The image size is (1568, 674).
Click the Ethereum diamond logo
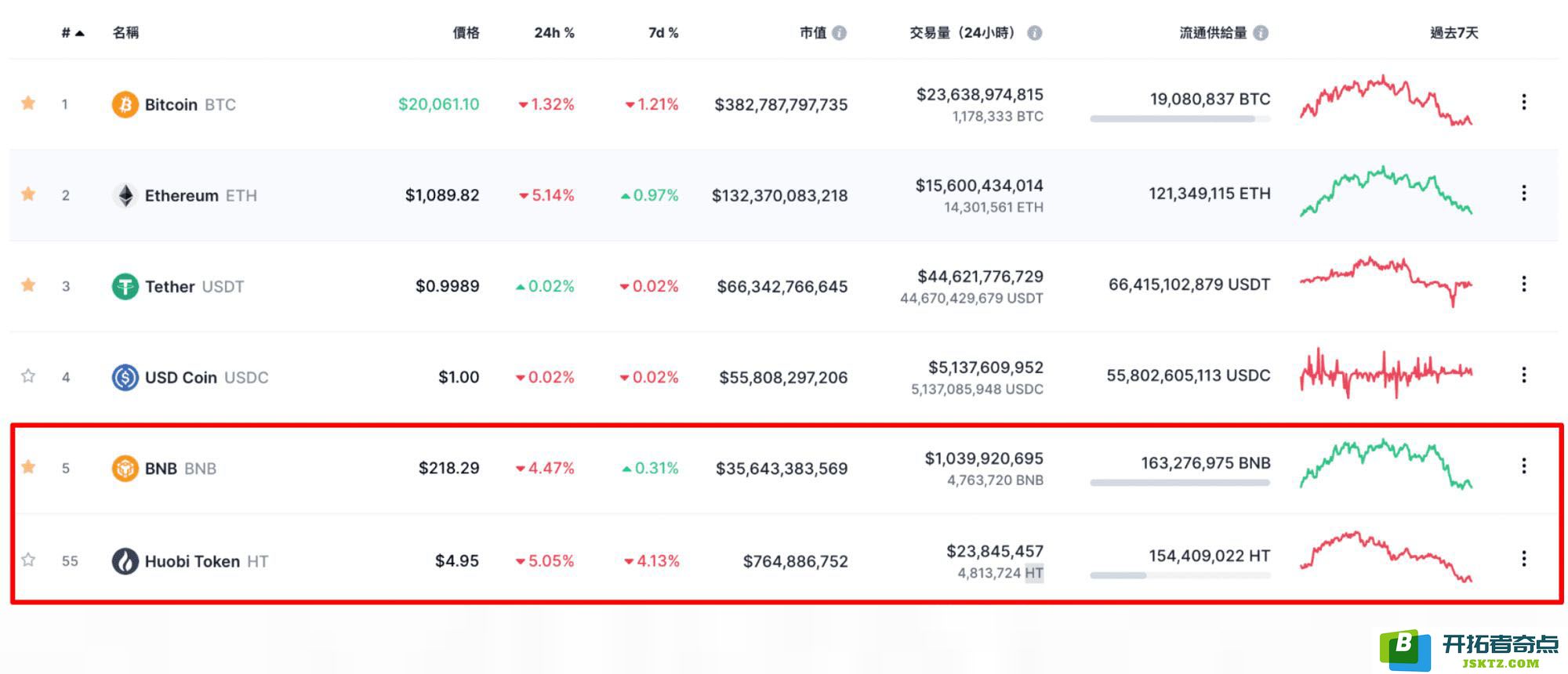point(125,195)
